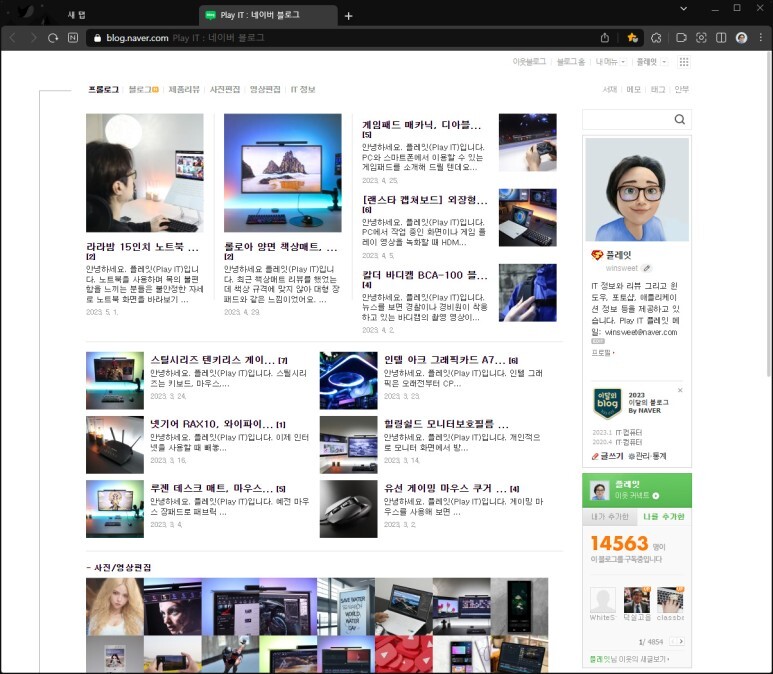Open the 인텔 아크 그래픽카드 A7 post title
The height and width of the screenshot is (674, 773).
[x=445, y=359]
